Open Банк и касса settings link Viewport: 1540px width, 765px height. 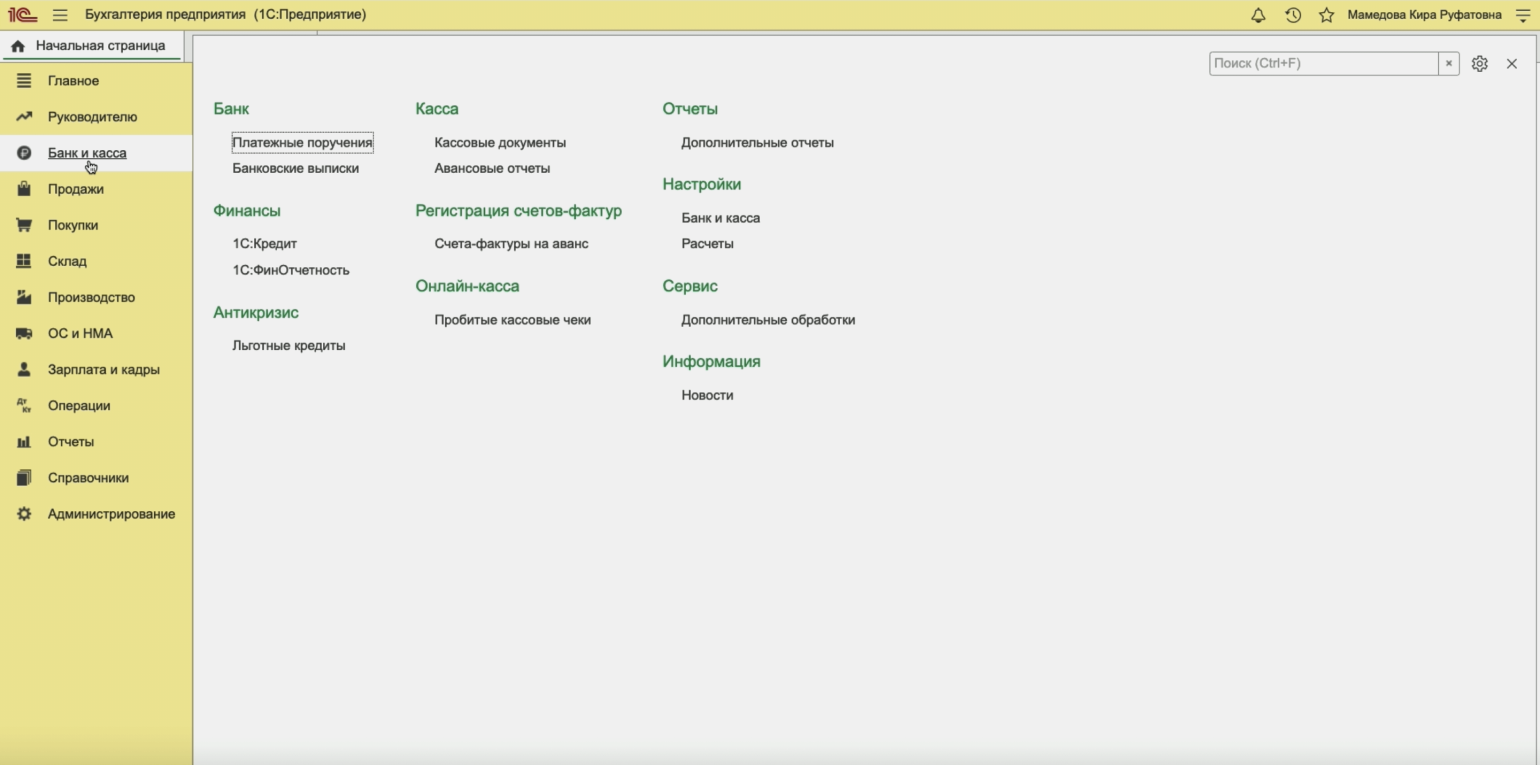(x=720, y=218)
